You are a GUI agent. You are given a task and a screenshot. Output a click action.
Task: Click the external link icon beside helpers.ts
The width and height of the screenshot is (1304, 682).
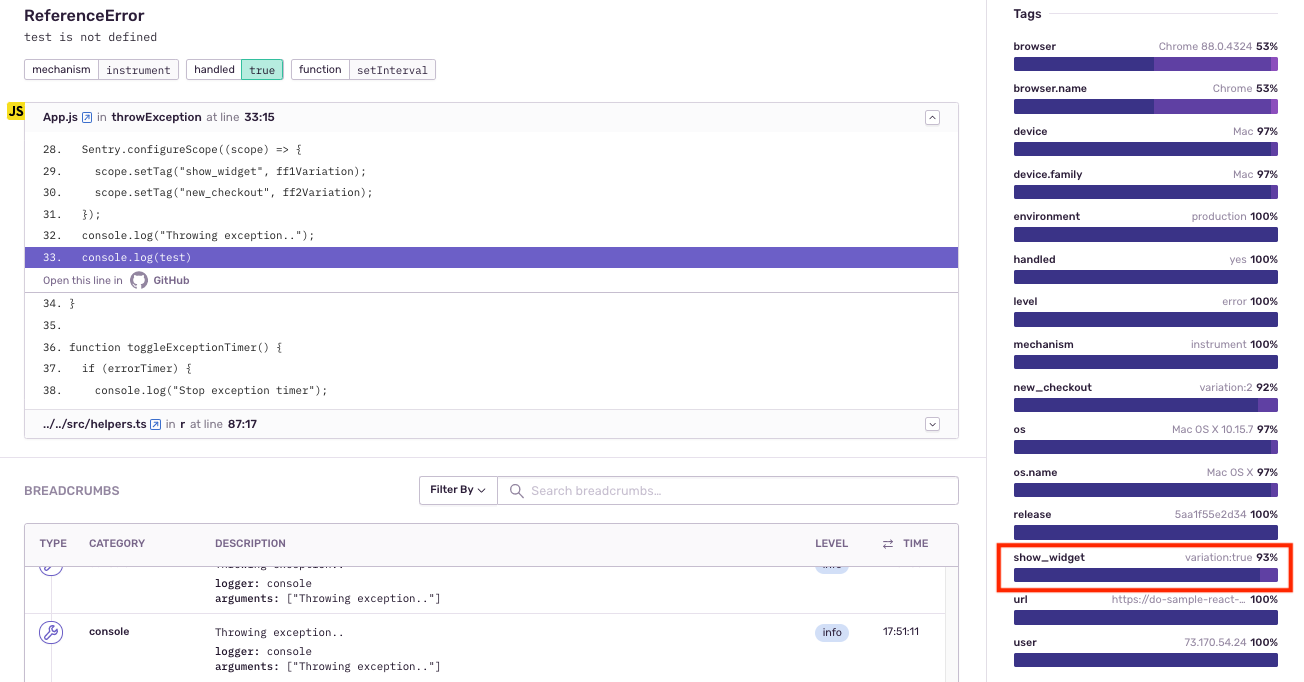pyautogui.click(x=156, y=425)
